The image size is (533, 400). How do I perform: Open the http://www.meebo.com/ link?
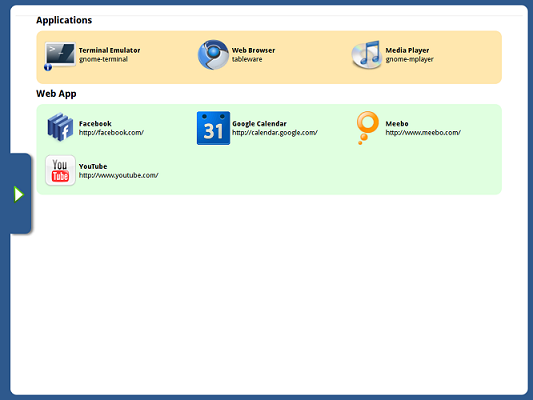[x=423, y=133]
